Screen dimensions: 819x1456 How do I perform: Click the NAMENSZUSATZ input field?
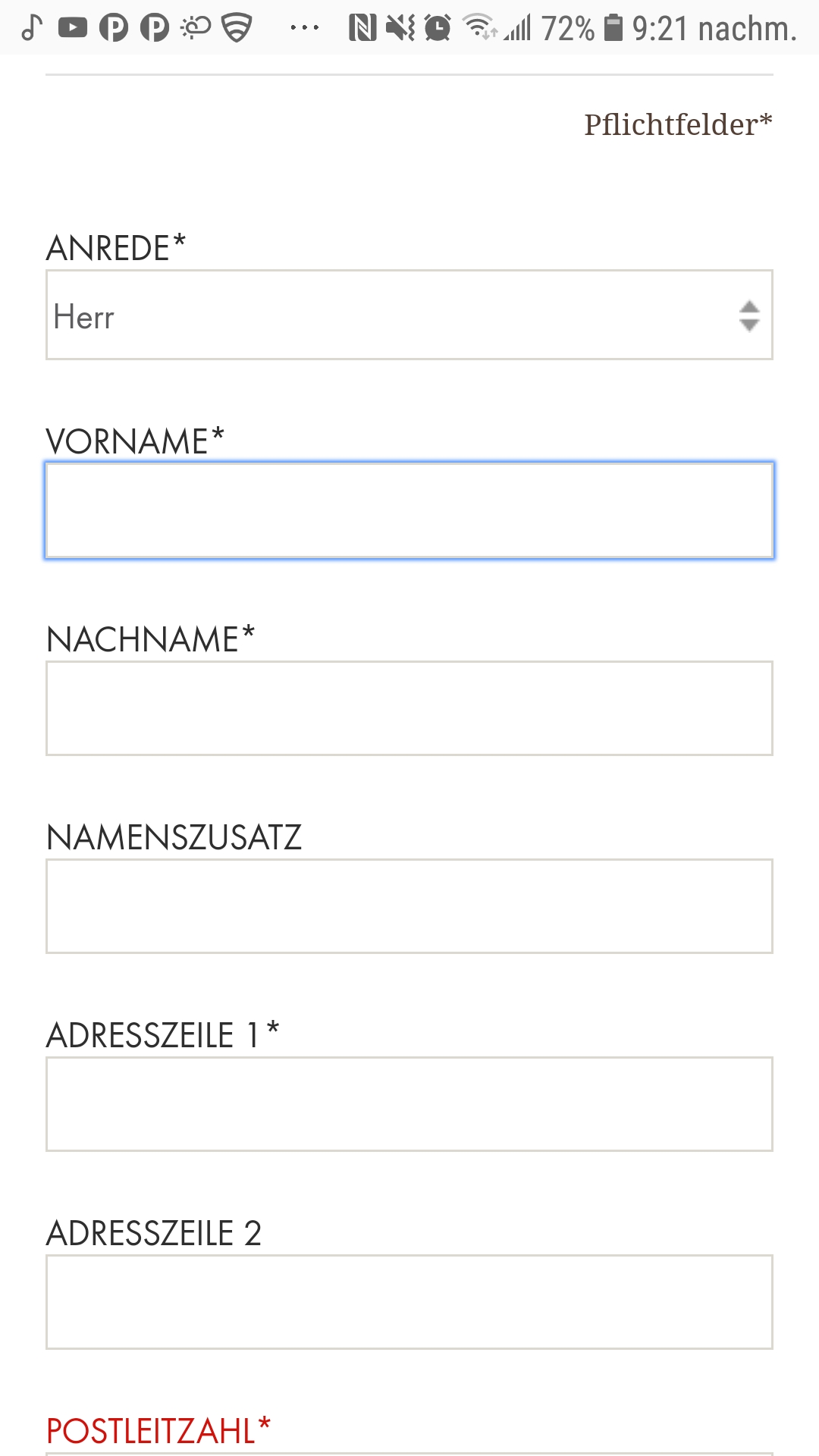(409, 905)
